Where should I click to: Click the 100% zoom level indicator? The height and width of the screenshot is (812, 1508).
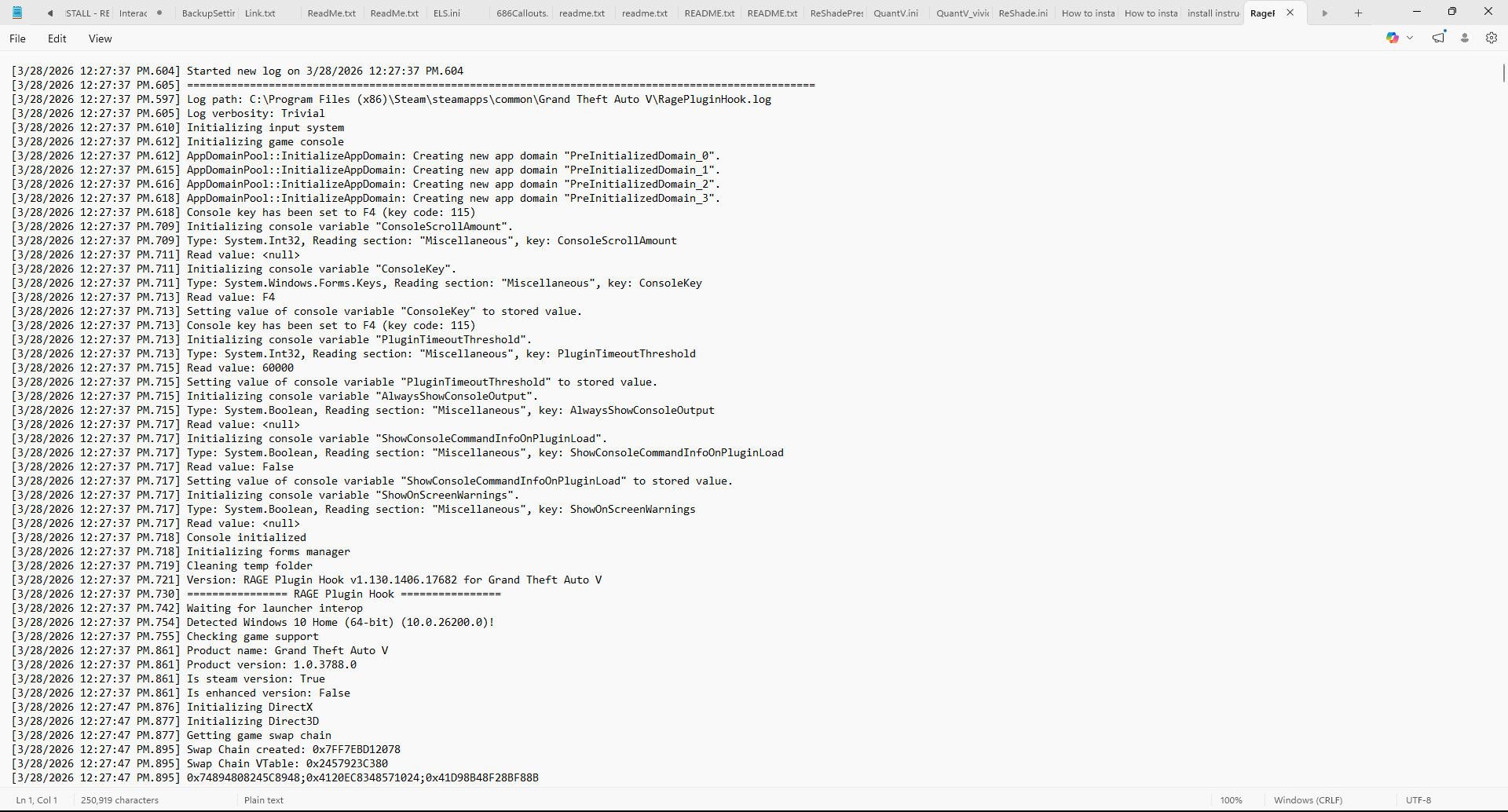pyautogui.click(x=1232, y=800)
